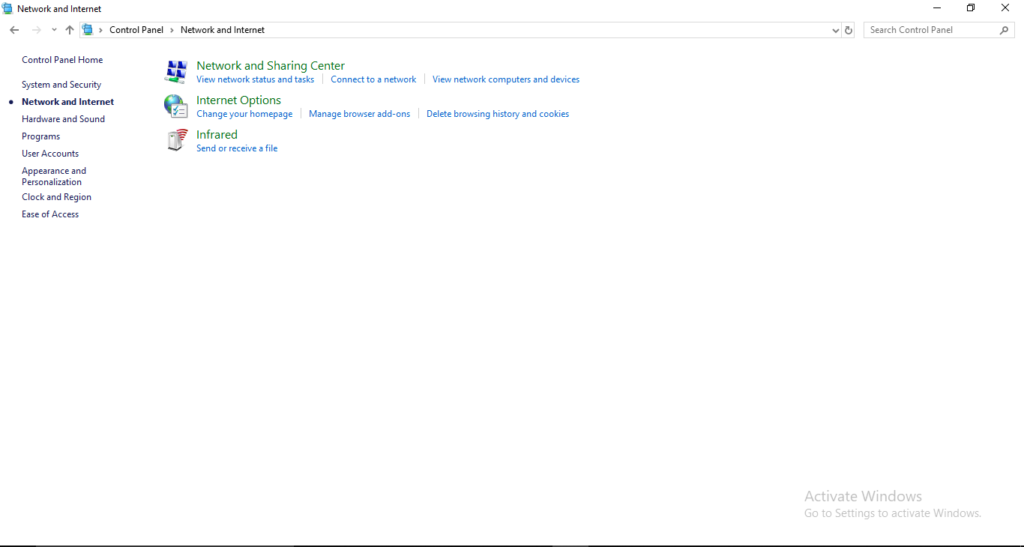Open Internet Options heading link
The image size is (1024, 547).
click(238, 100)
